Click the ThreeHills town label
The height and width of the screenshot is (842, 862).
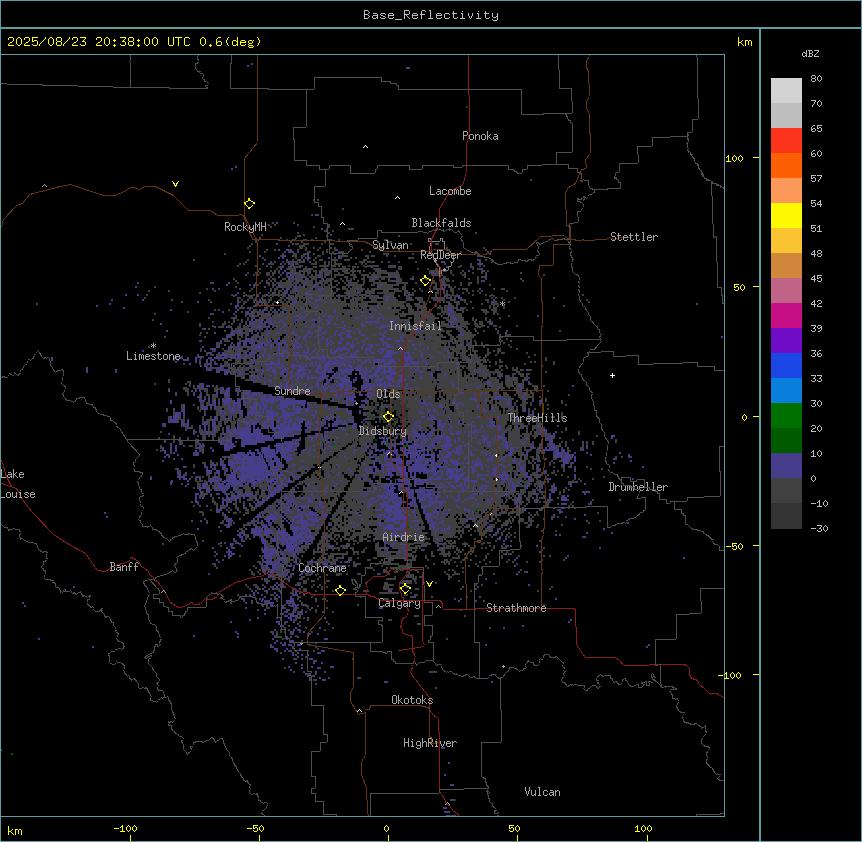coord(537,418)
